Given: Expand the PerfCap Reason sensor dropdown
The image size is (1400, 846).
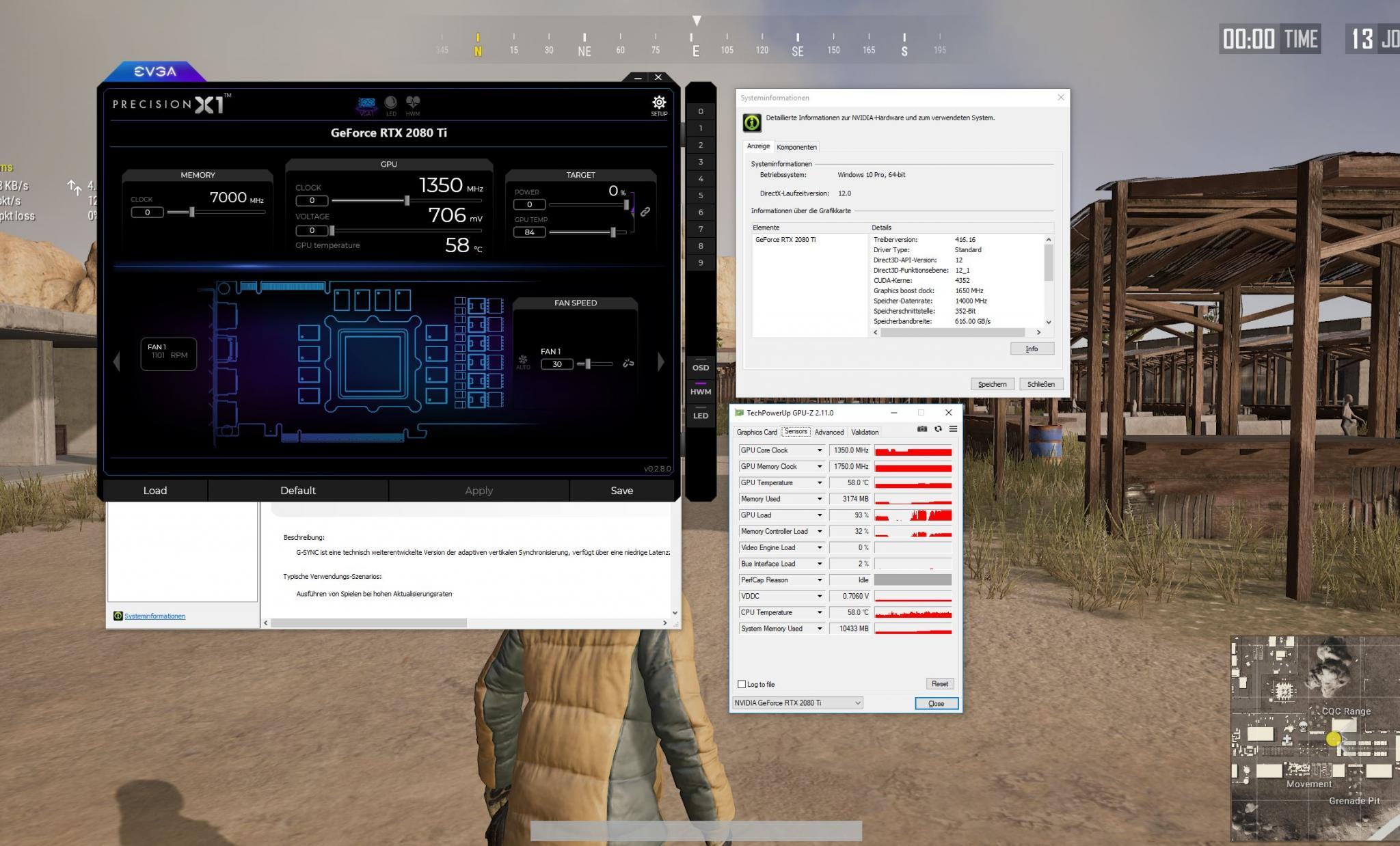Looking at the screenshot, I should 820,580.
